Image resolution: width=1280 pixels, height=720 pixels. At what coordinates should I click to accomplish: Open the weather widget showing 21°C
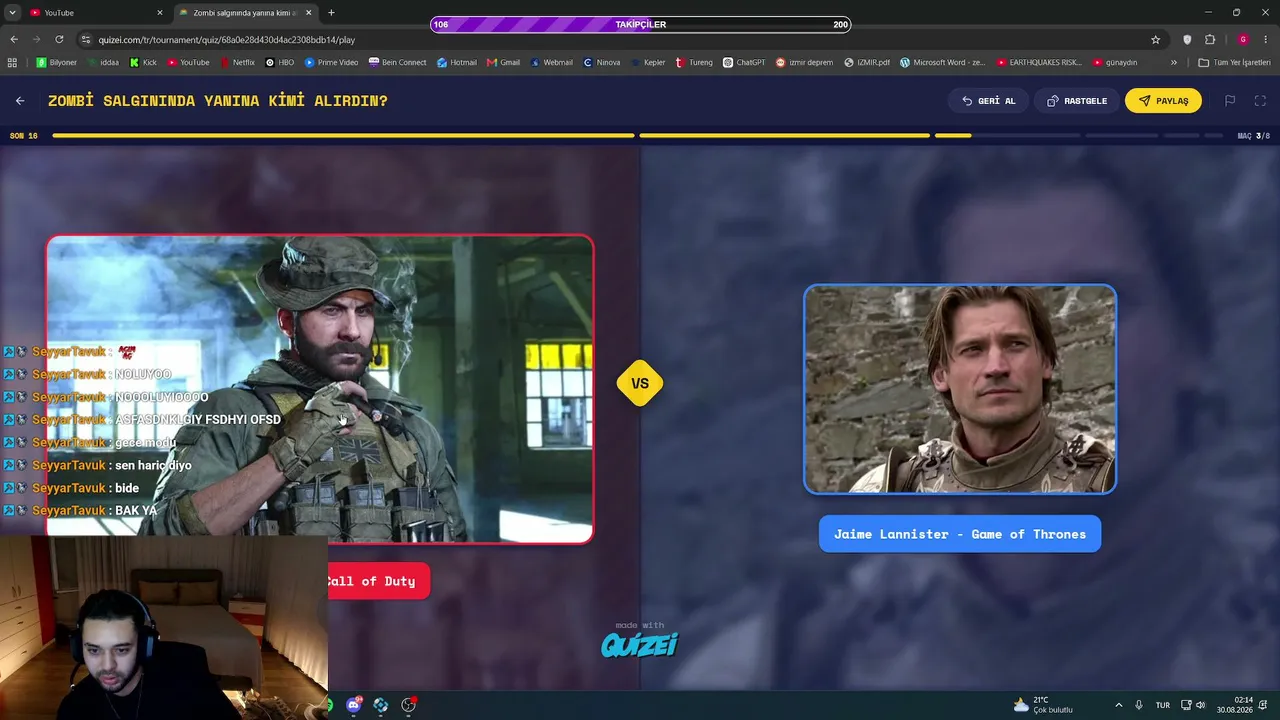tap(1042, 705)
